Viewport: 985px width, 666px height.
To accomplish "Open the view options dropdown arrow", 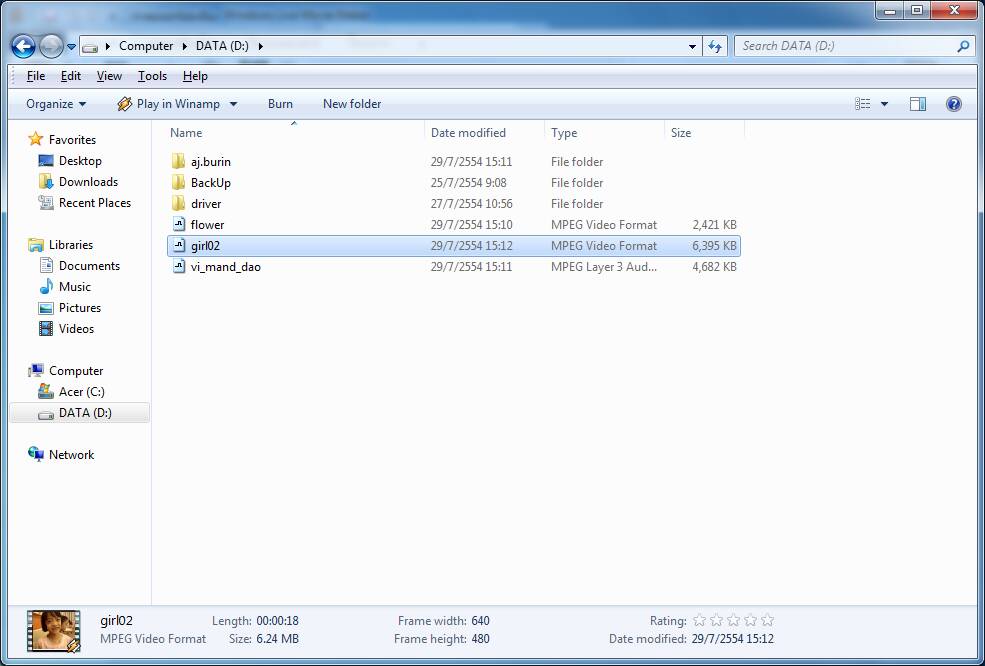I will tap(884, 104).
